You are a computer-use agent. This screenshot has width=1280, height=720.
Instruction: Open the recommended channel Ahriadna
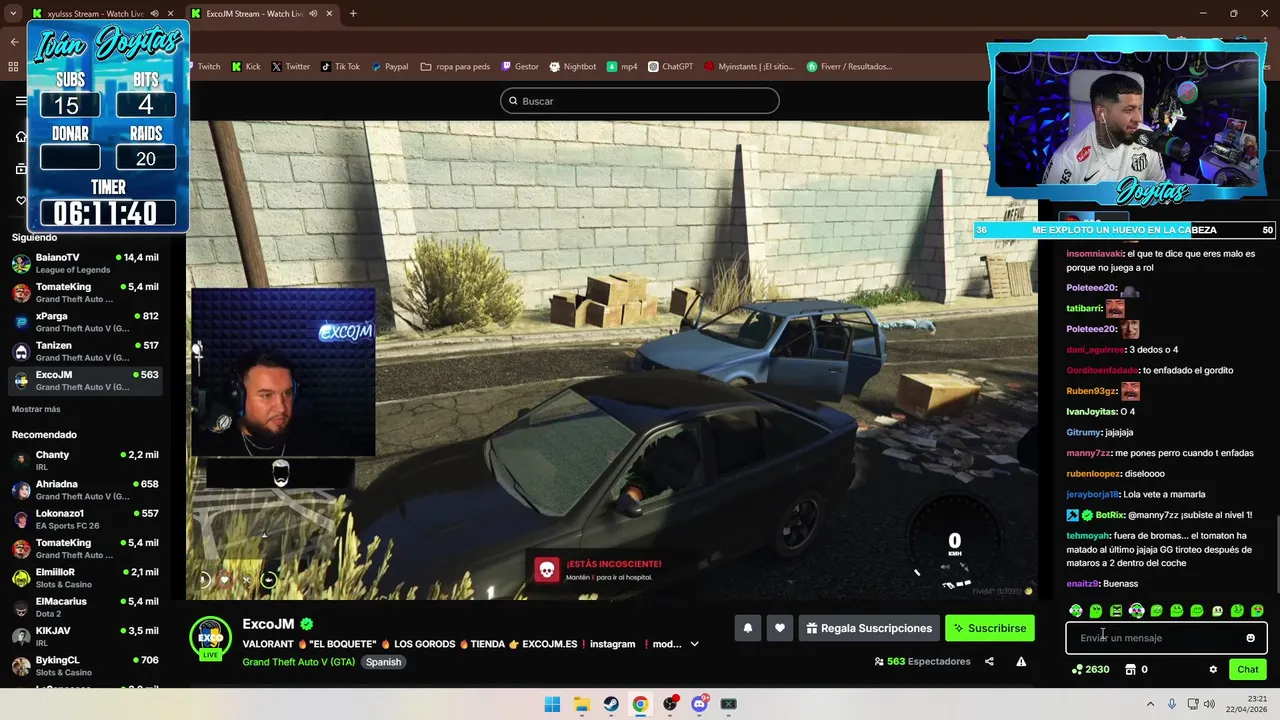tap(85, 490)
